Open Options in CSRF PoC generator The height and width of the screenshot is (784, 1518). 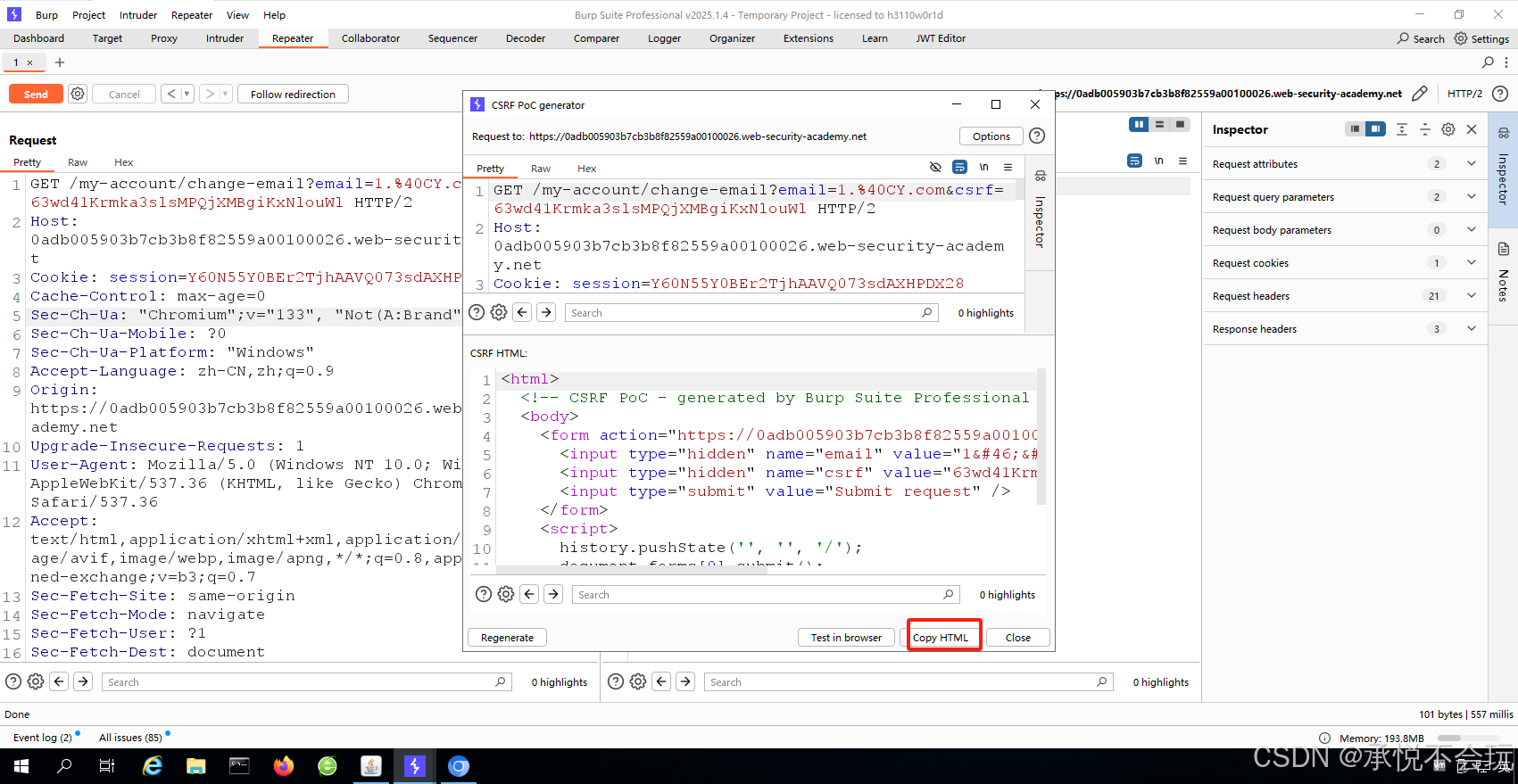point(991,136)
